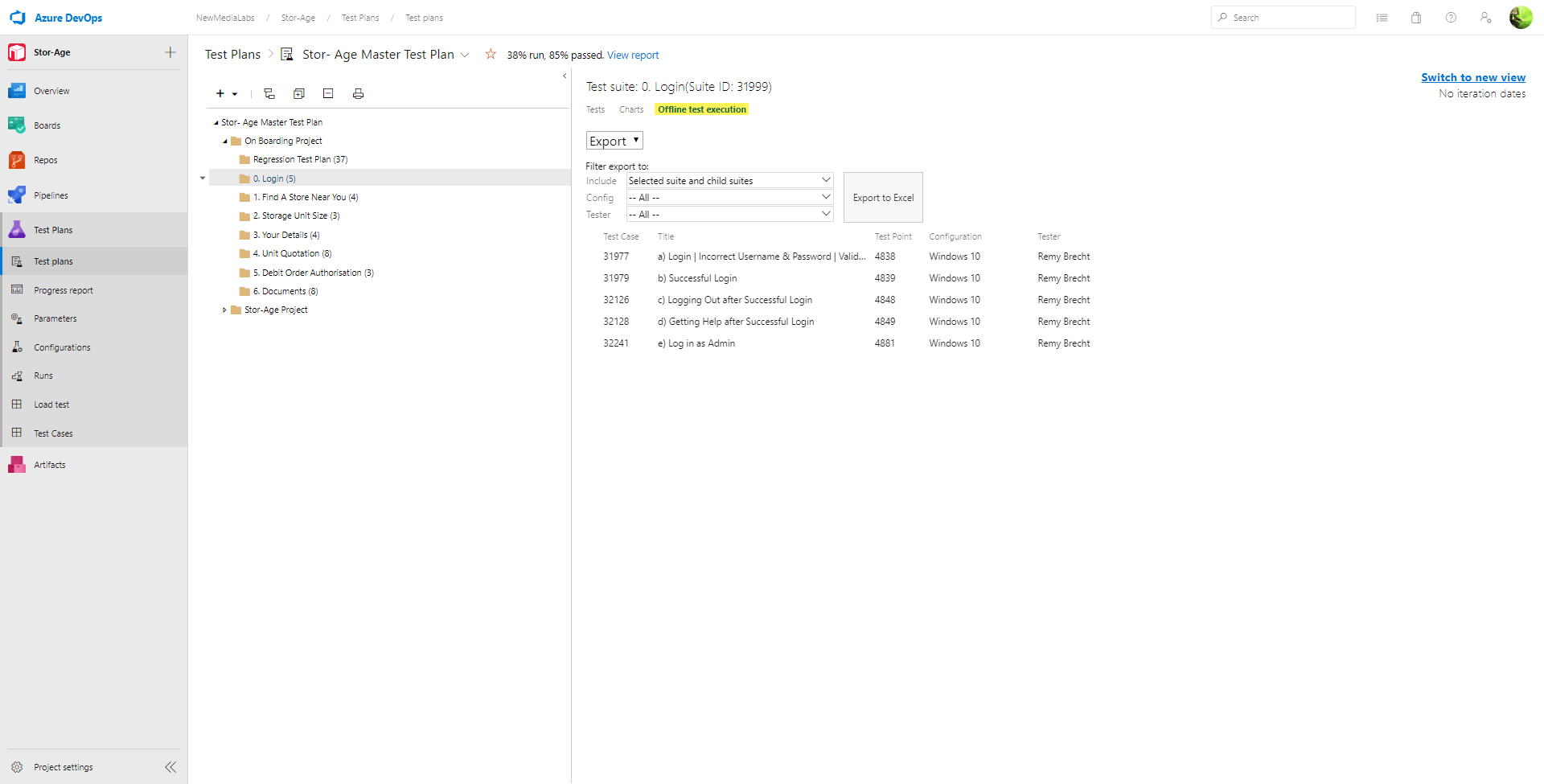This screenshot has height=784, width=1544.
Task: Select 5. Debit Order Authorisation suite
Action: (314, 273)
